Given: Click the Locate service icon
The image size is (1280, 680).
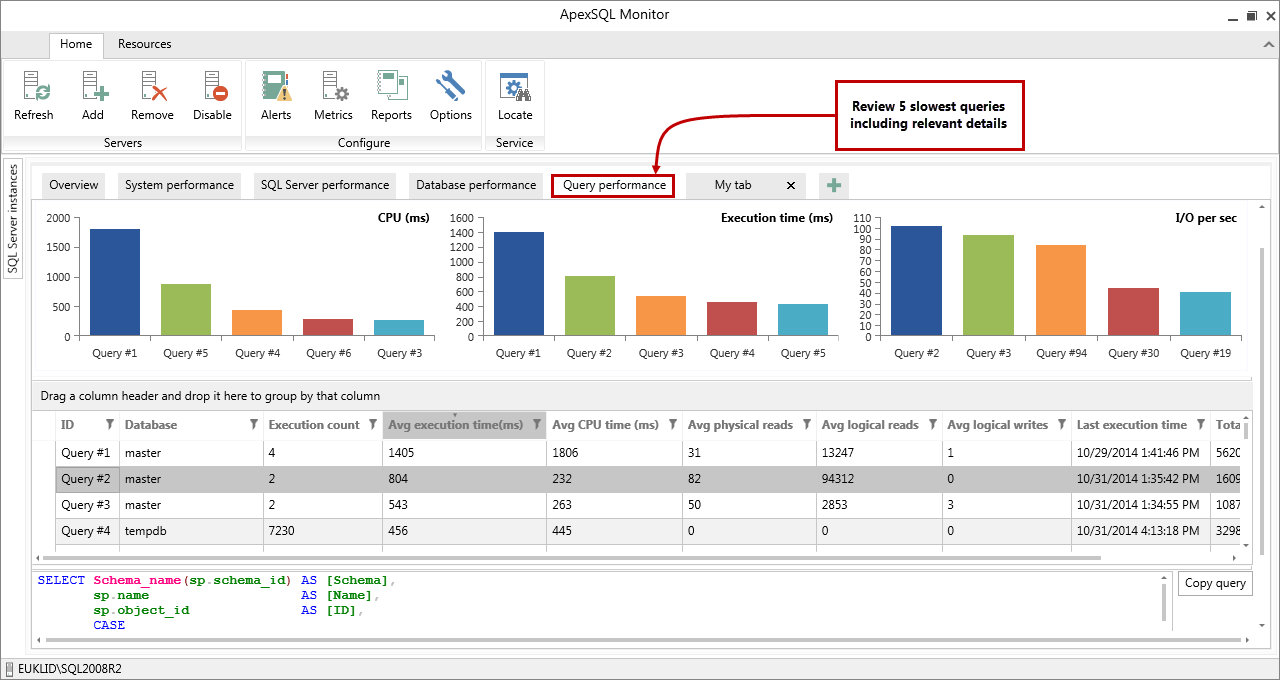Looking at the screenshot, I should click(x=515, y=87).
